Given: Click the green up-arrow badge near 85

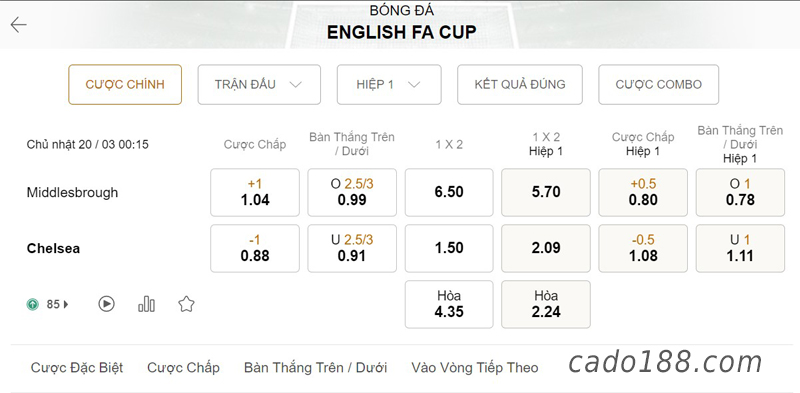Looking at the screenshot, I should 33,305.
